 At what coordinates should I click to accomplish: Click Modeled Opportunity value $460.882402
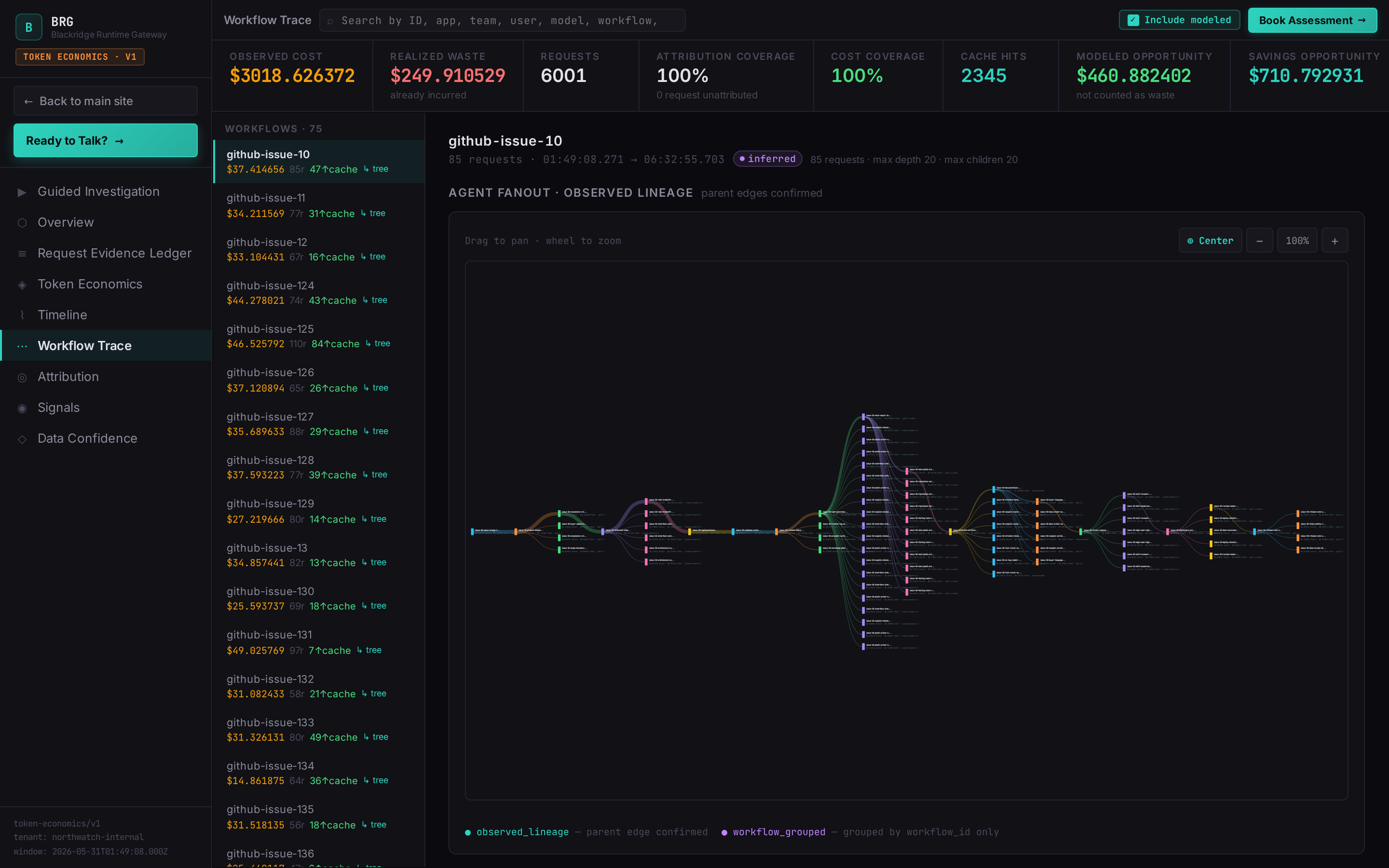pos(1133,76)
